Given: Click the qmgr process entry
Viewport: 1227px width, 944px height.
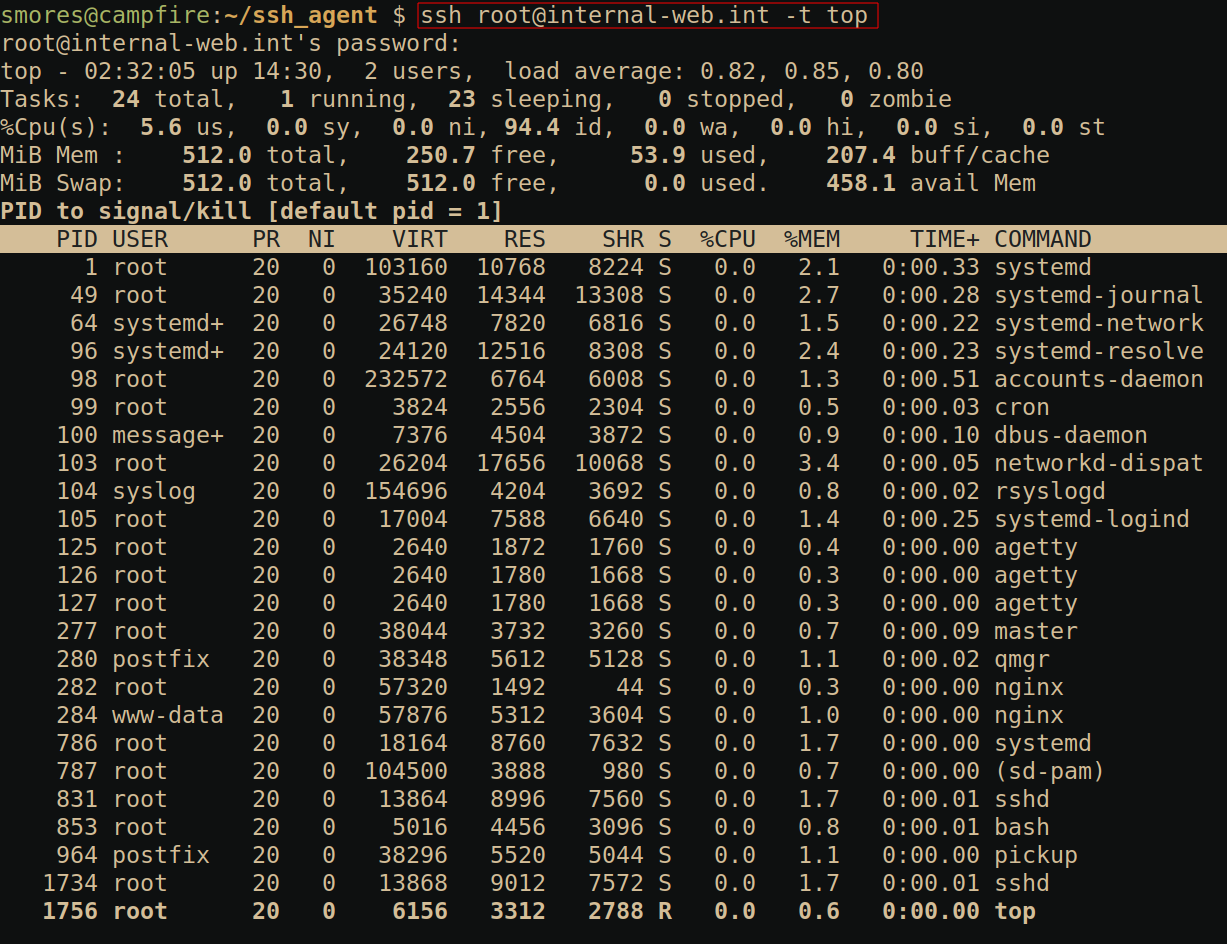Looking at the screenshot, I should [1021, 659].
